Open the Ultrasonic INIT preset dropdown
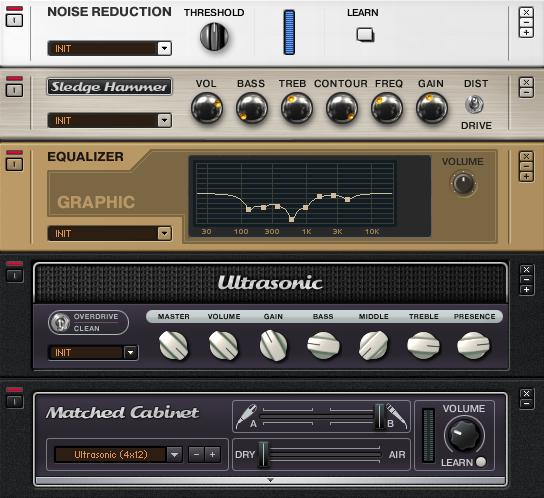544x498 pixels. pos(130,353)
